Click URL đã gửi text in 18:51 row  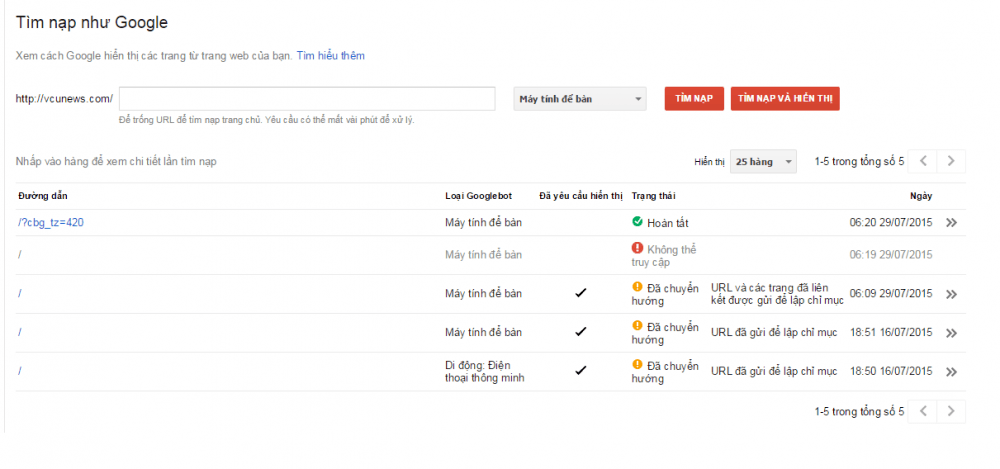pos(774,332)
